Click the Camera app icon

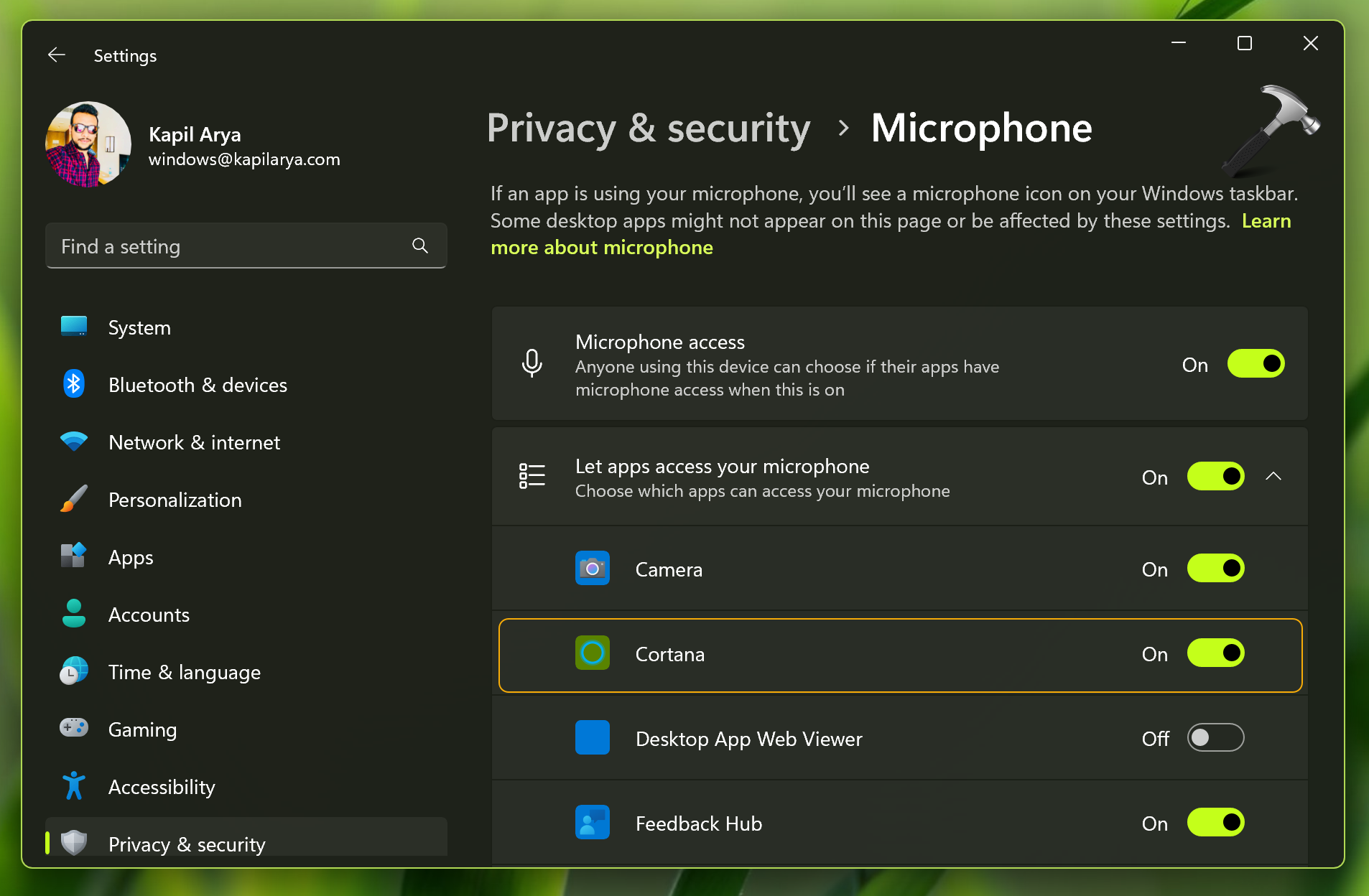592,569
